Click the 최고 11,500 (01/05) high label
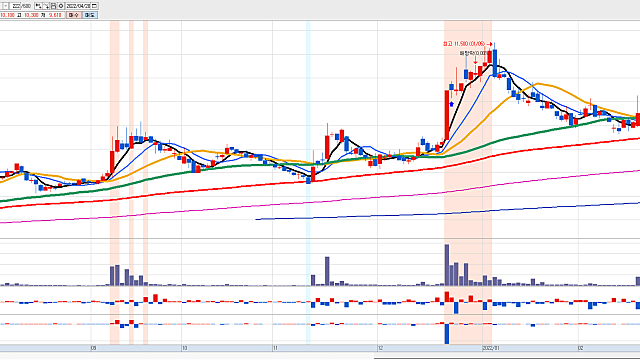640x360 pixels. pos(464,44)
